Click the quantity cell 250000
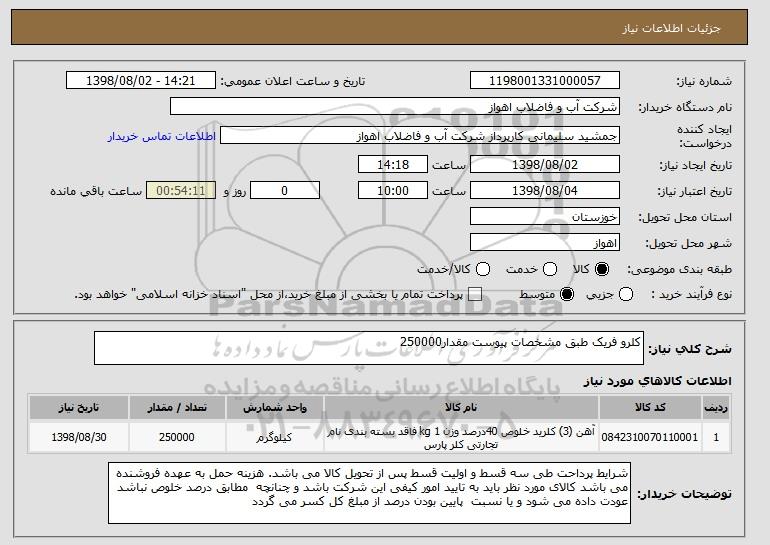This screenshot has width=770, height=545. coord(177,437)
